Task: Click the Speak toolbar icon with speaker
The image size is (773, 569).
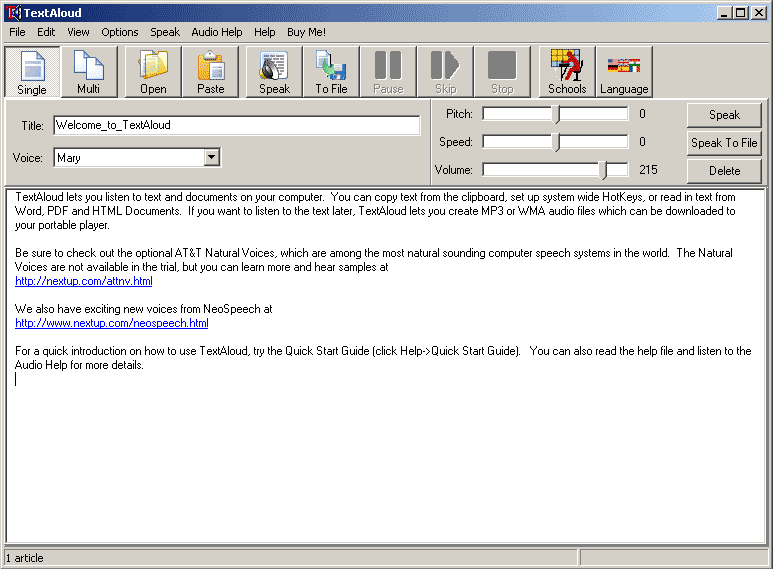Action: pyautogui.click(x=275, y=72)
